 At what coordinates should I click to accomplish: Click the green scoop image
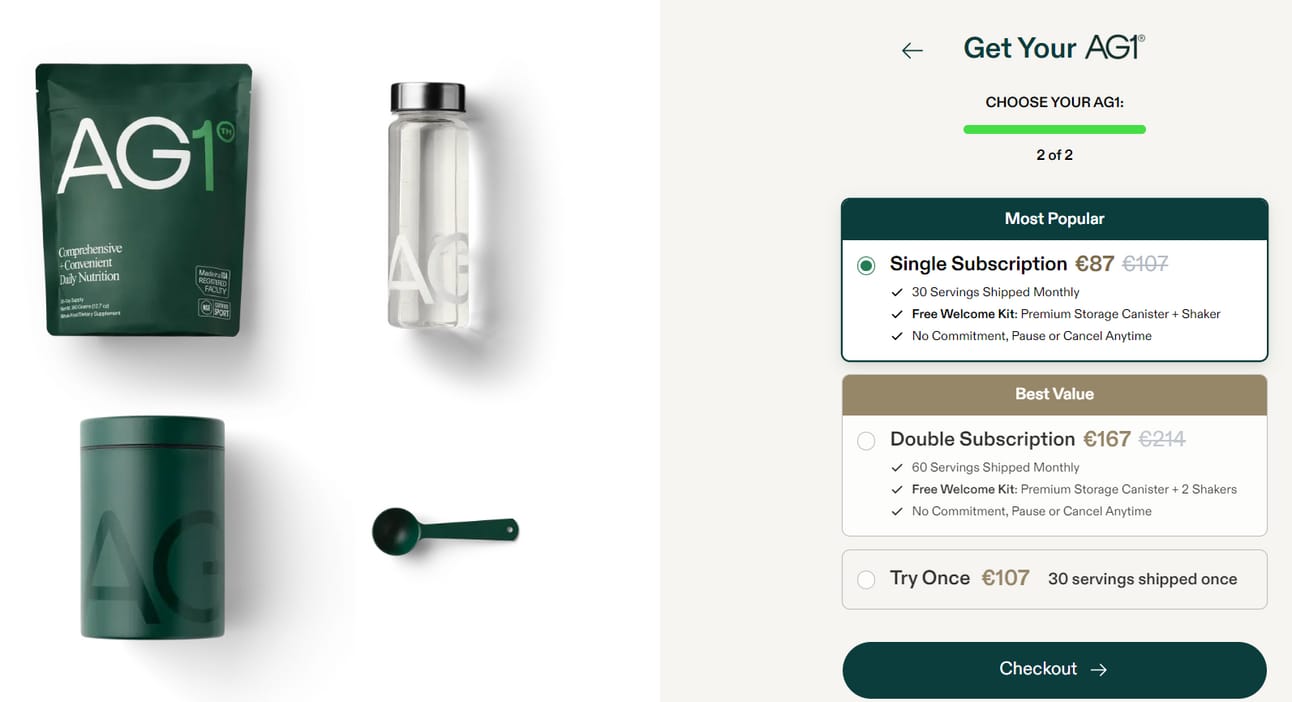point(445,529)
